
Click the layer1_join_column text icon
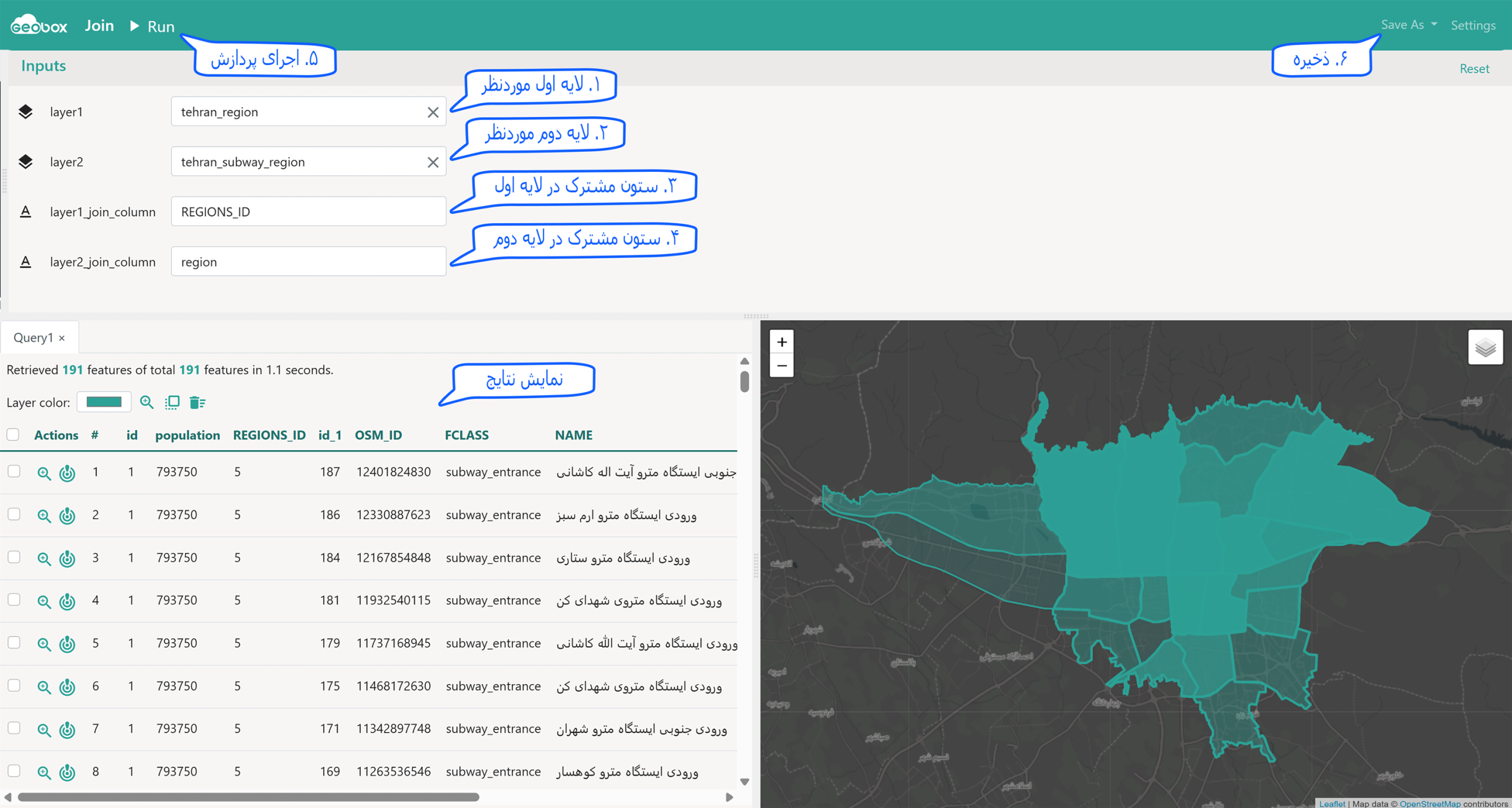25,211
